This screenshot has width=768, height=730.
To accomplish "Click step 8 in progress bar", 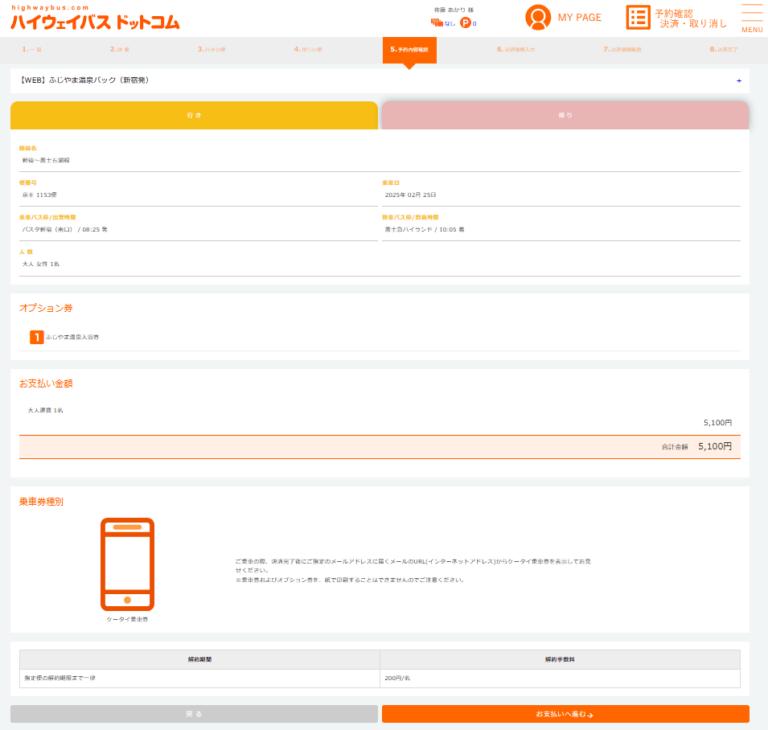I will pyautogui.click(x=724, y=48).
